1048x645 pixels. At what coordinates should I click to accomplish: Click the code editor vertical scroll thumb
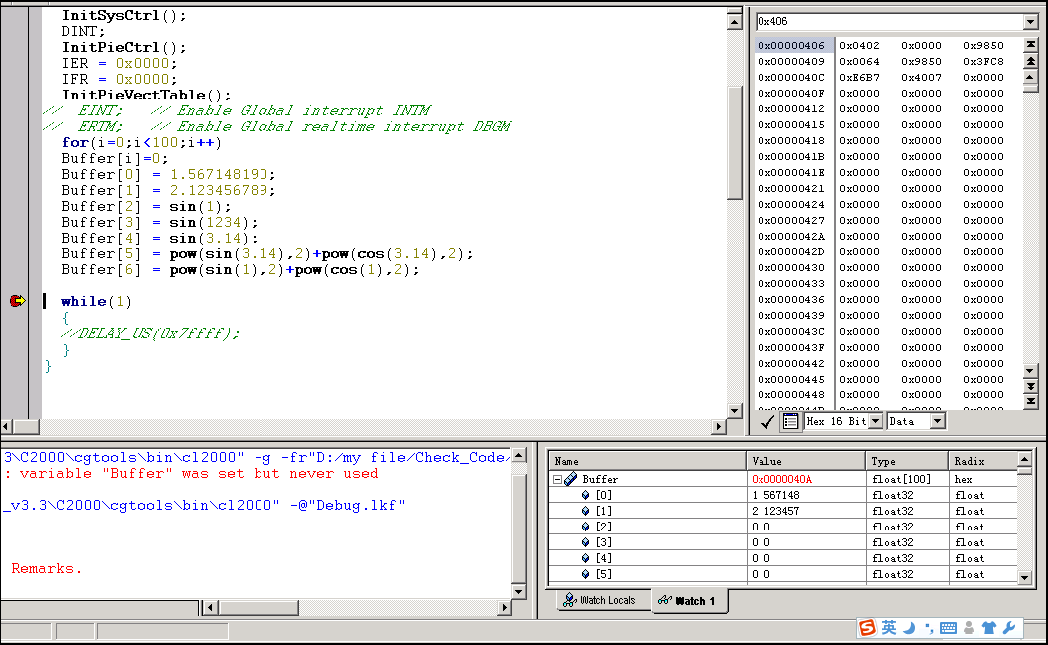735,142
